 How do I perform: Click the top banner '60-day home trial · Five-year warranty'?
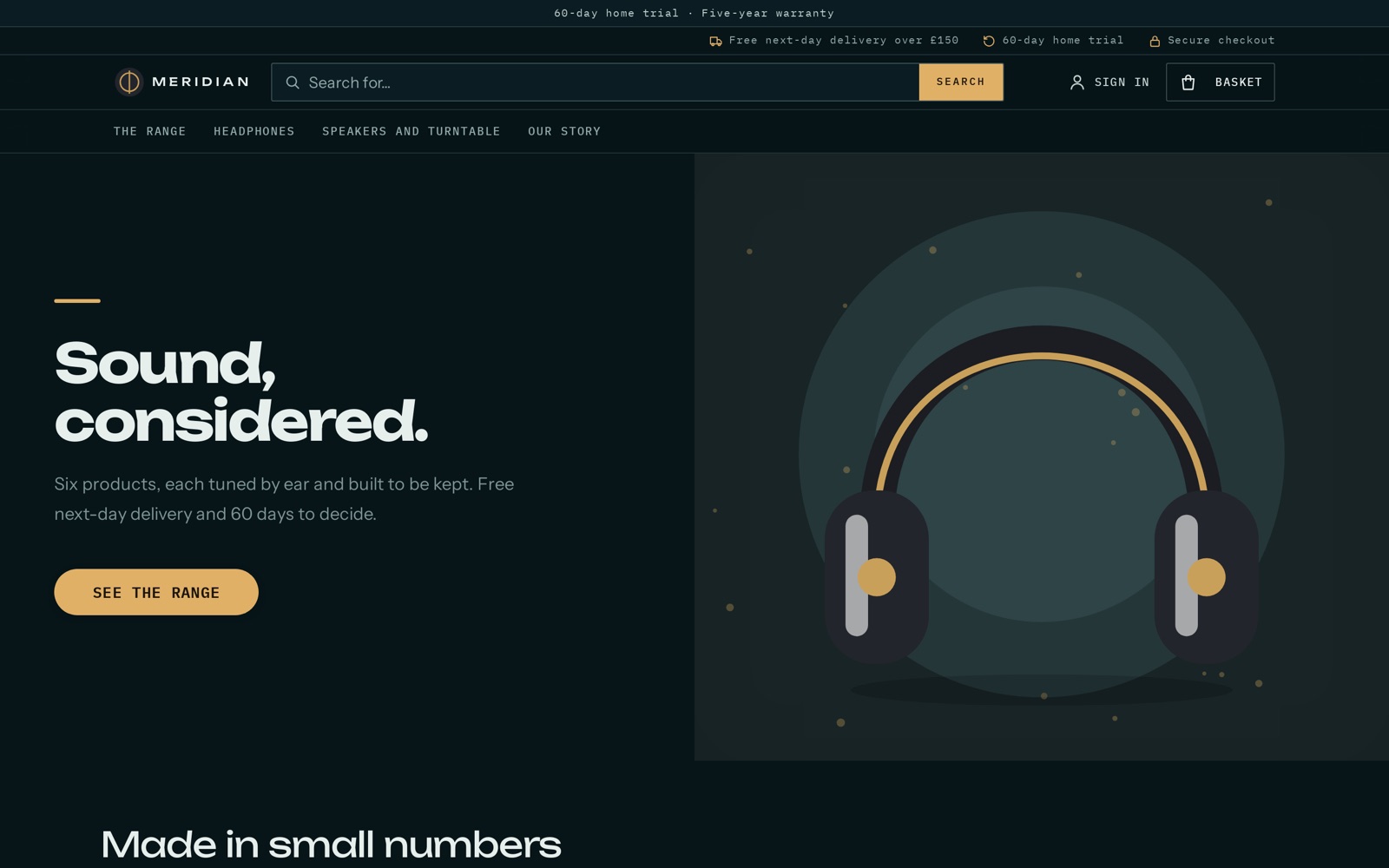(x=694, y=13)
